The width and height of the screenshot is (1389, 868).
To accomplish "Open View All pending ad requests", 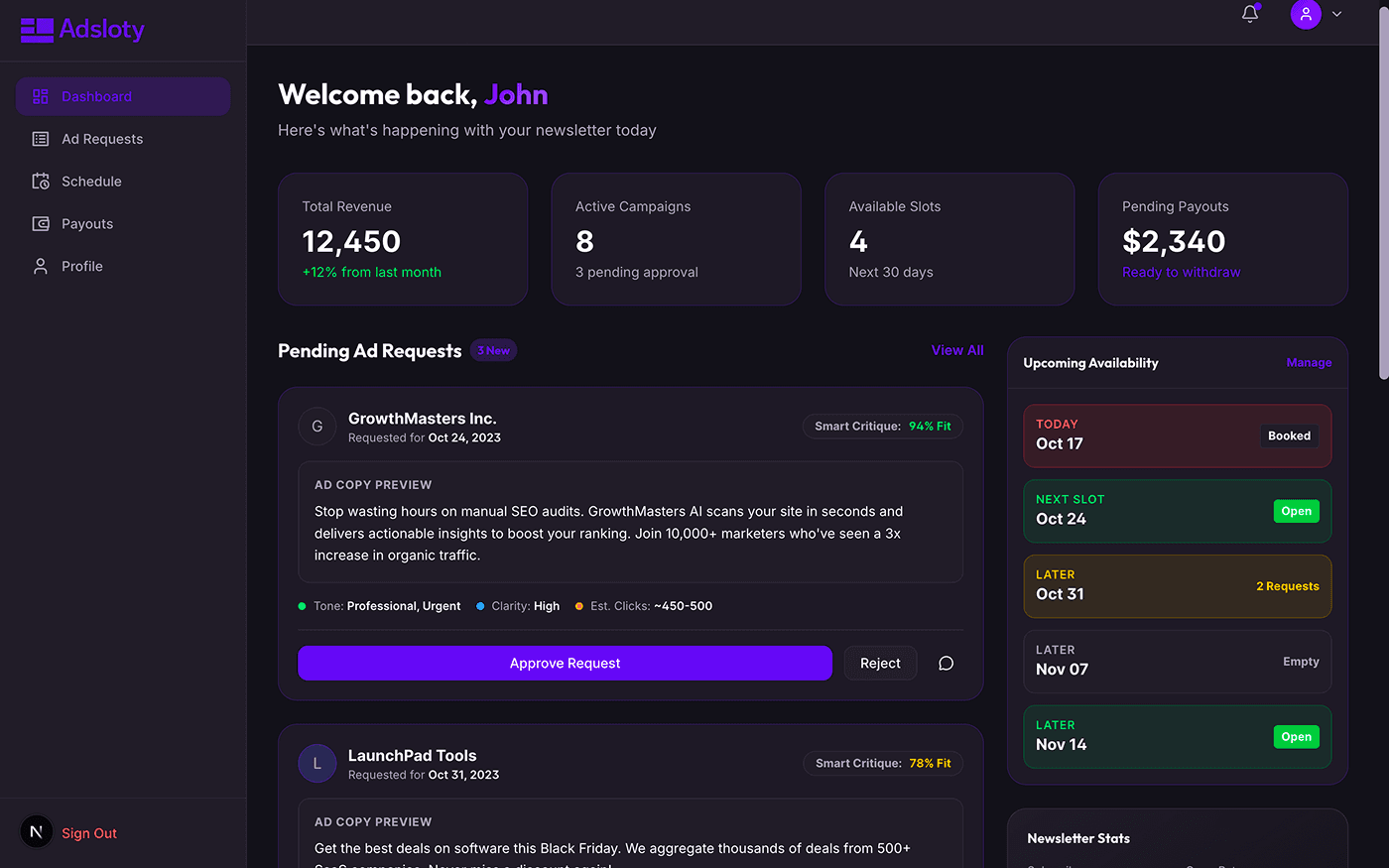I will [957, 350].
